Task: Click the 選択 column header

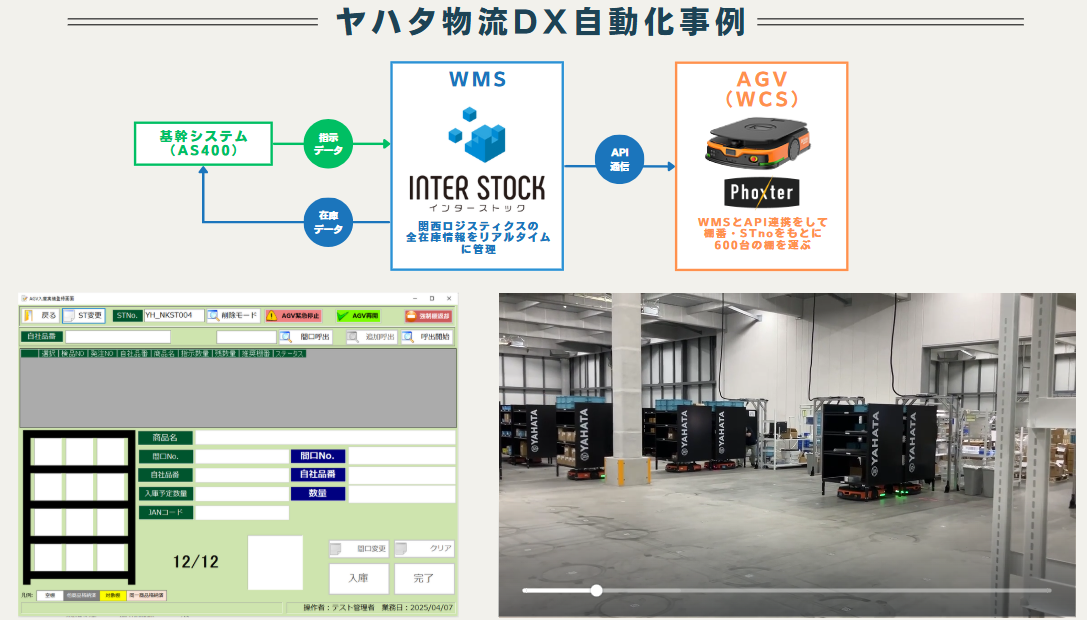Action: tap(48, 354)
